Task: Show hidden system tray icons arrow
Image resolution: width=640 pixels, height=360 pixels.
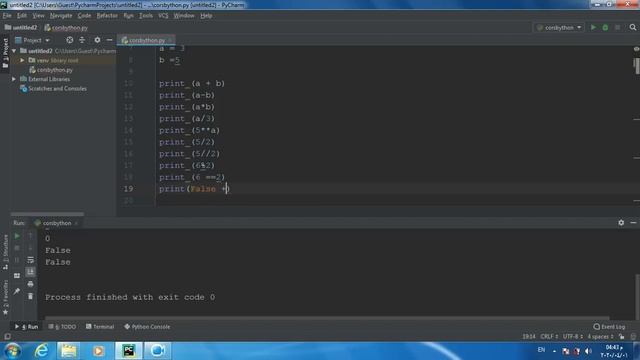Action: (x=554, y=351)
